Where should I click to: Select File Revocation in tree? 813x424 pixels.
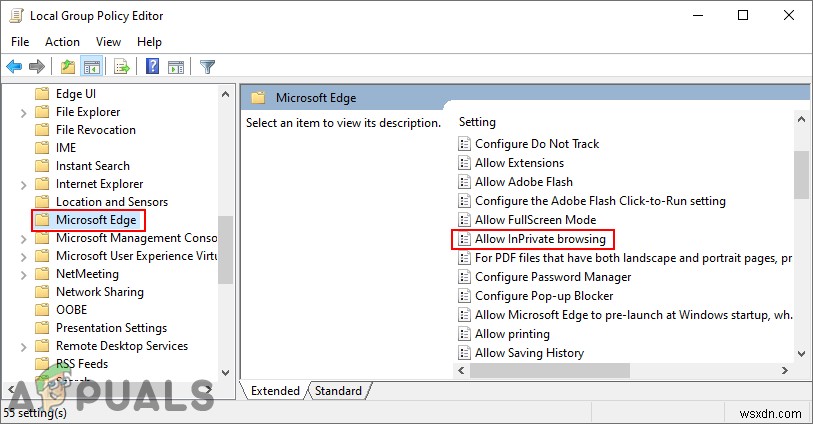[96, 130]
